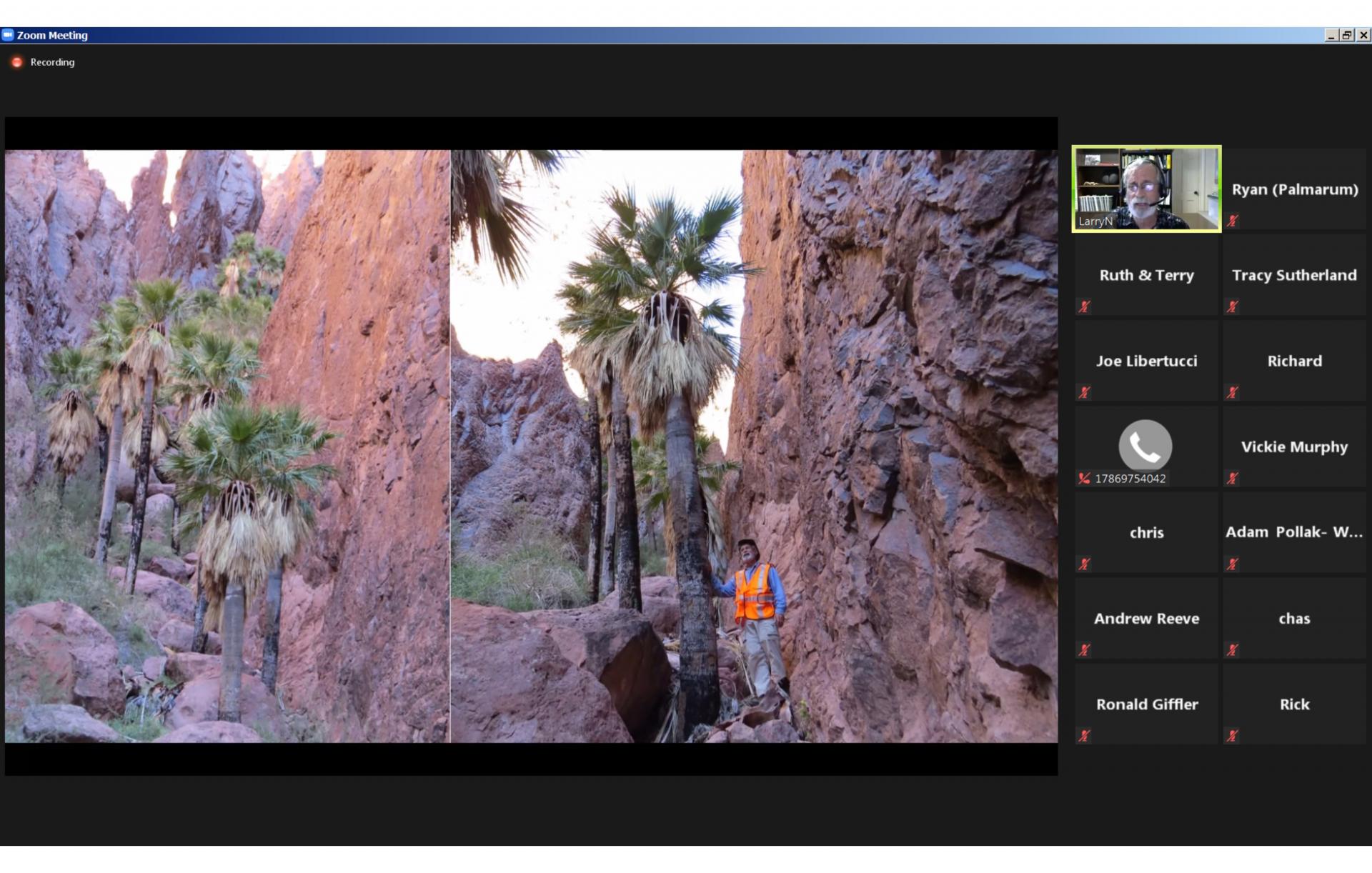
Task: Select the chas participant tile
Action: tap(1294, 618)
